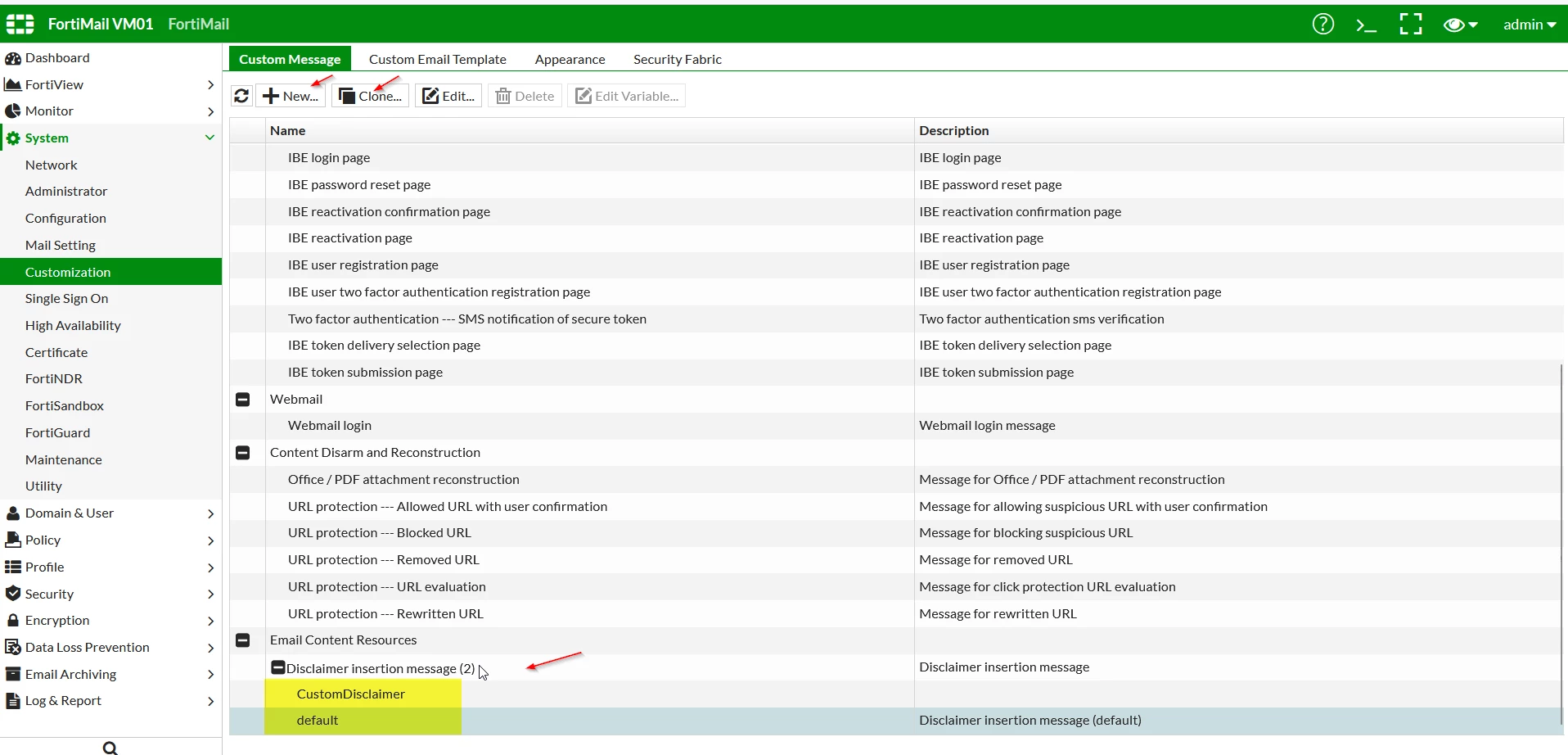
Task: Toggle full screen mode icon
Action: click(1410, 24)
